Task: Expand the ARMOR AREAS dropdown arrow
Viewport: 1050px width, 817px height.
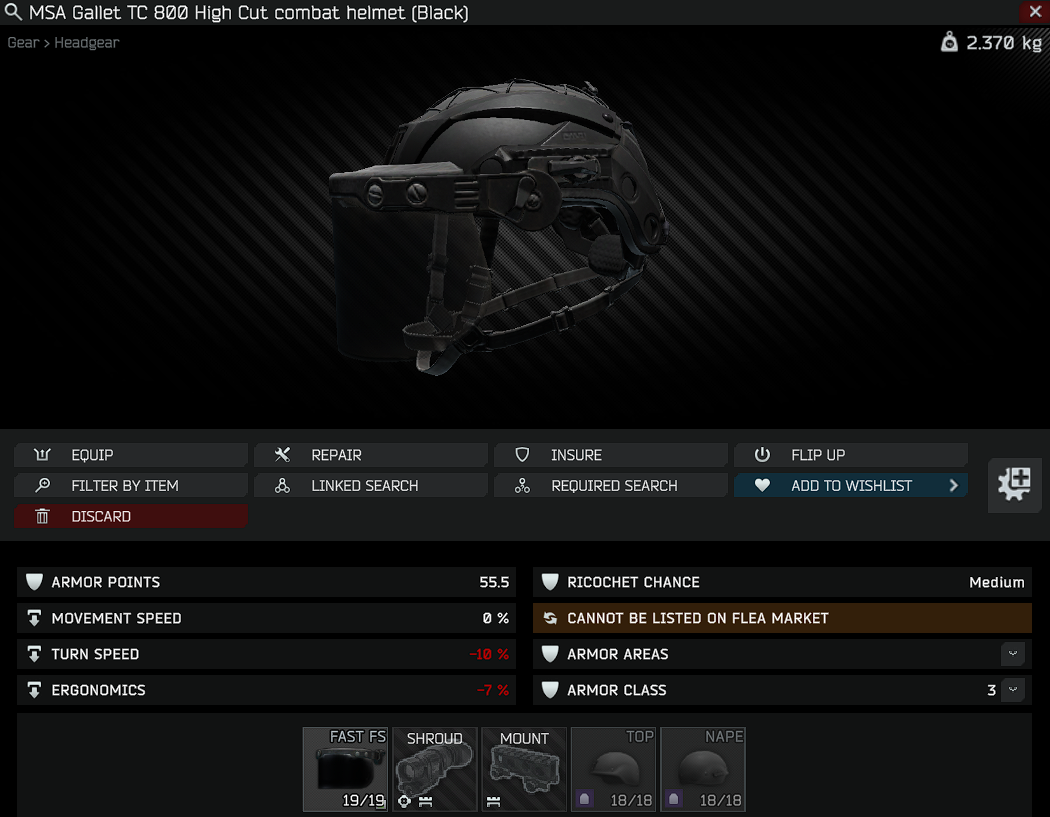Action: coord(1012,654)
